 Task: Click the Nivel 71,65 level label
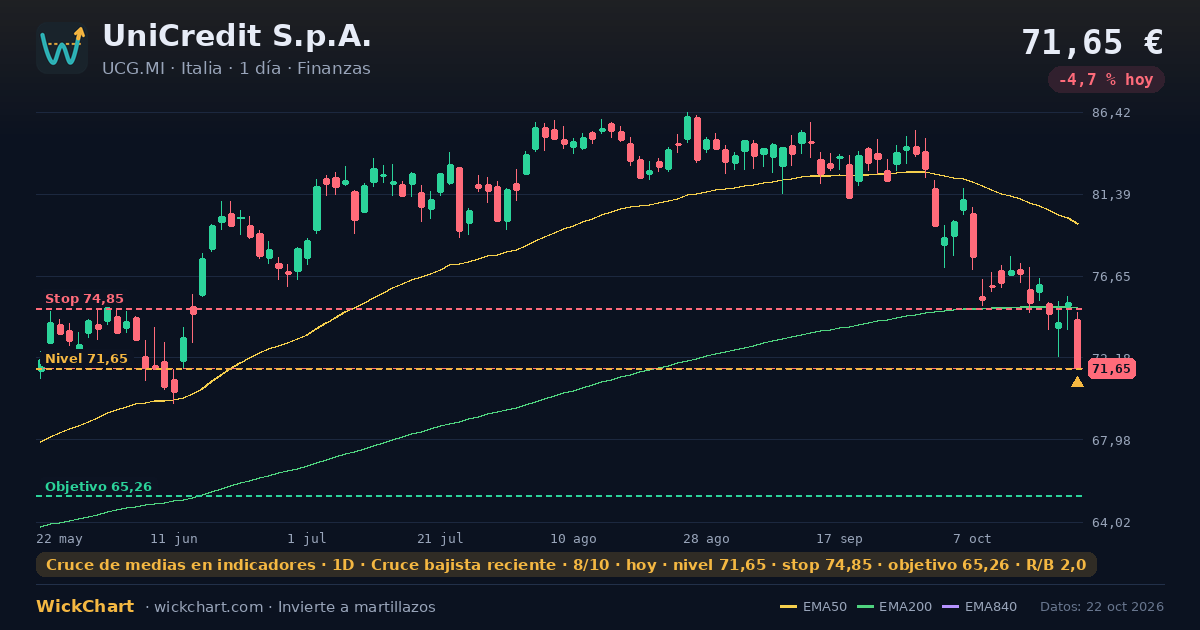pyautogui.click(x=86, y=359)
